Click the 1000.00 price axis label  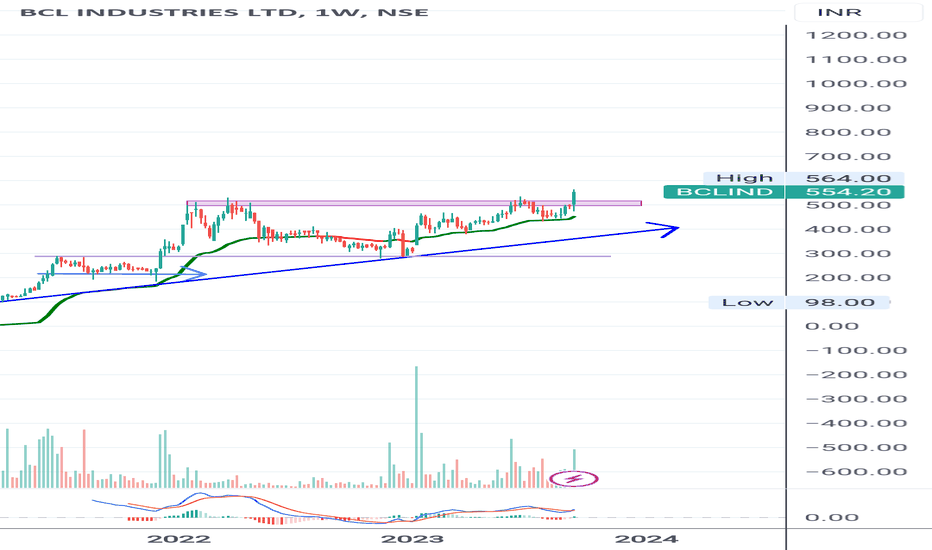tap(856, 84)
